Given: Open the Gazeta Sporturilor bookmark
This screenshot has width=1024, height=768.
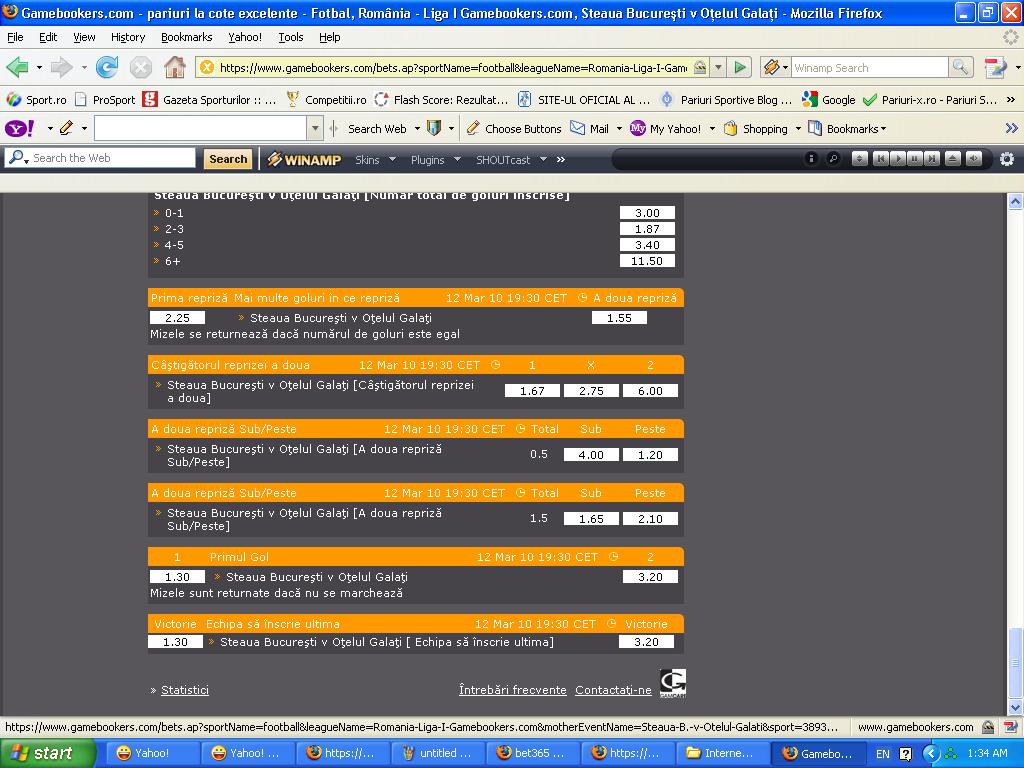Looking at the screenshot, I should click(x=210, y=100).
